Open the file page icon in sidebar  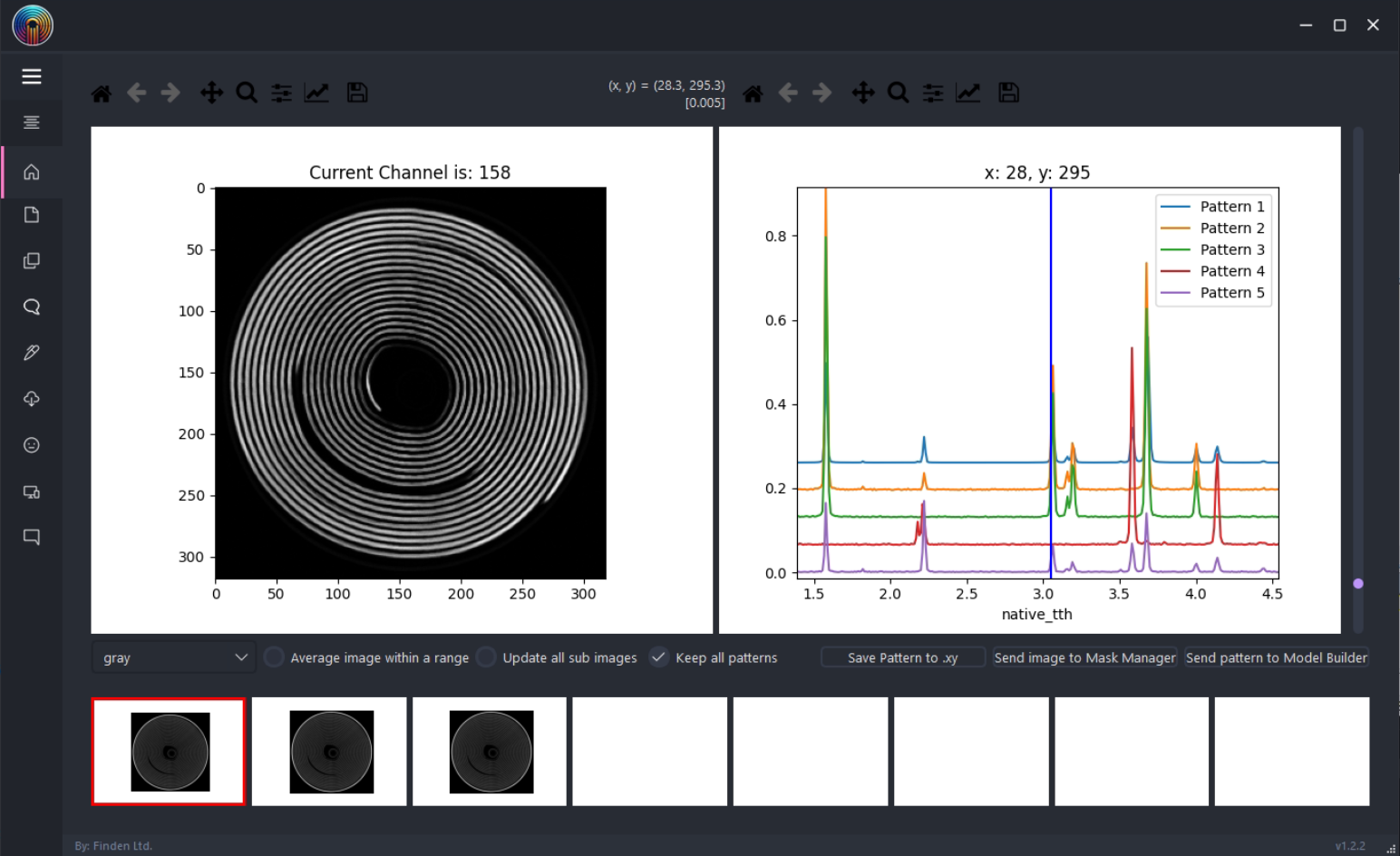click(x=32, y=215)
